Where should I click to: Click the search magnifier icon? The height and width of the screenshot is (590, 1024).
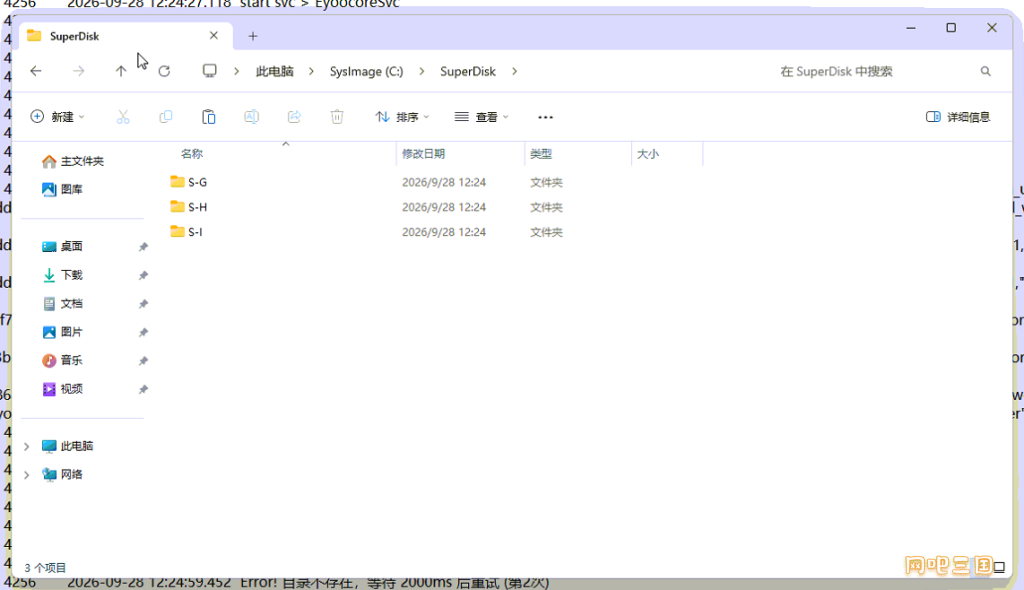pyautogui.click(x=985, y=71)
